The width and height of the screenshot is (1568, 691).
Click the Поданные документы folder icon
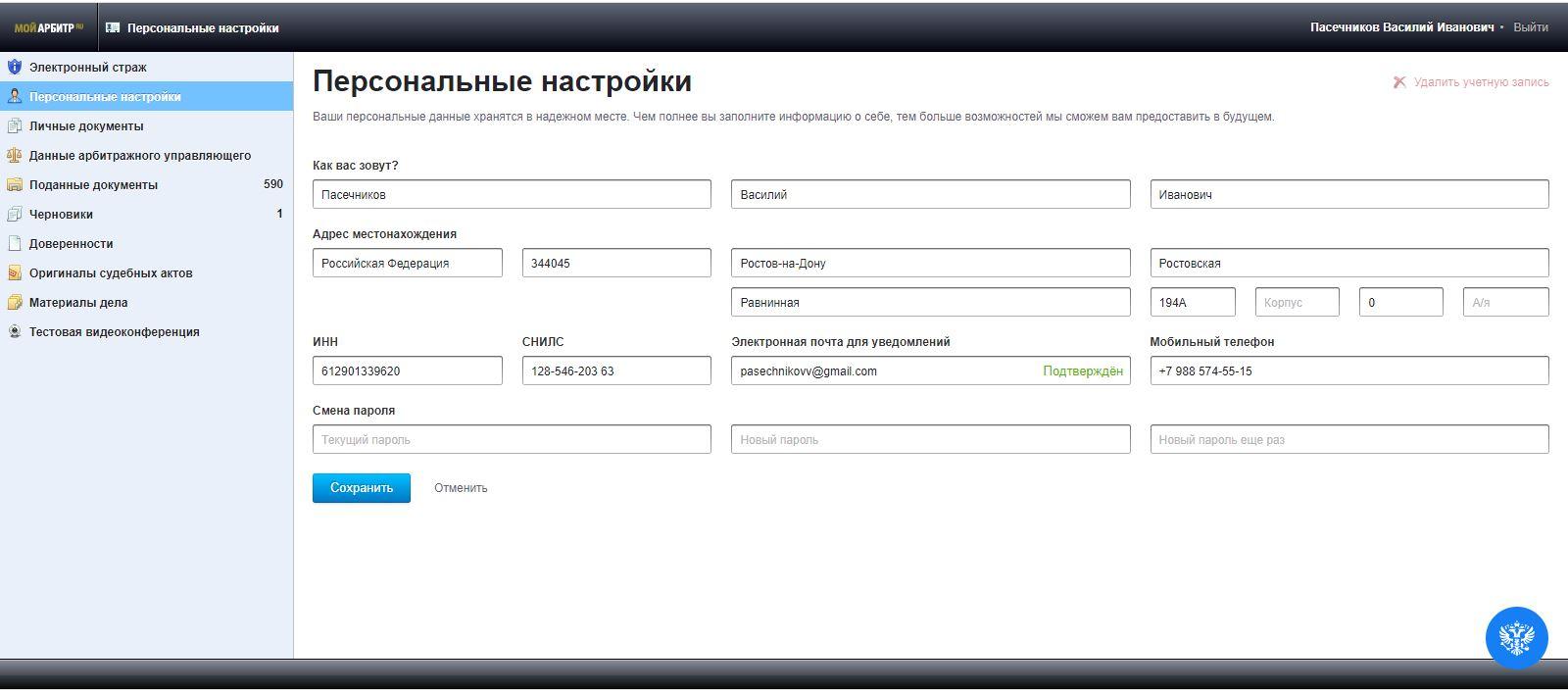tap(14, 185)
